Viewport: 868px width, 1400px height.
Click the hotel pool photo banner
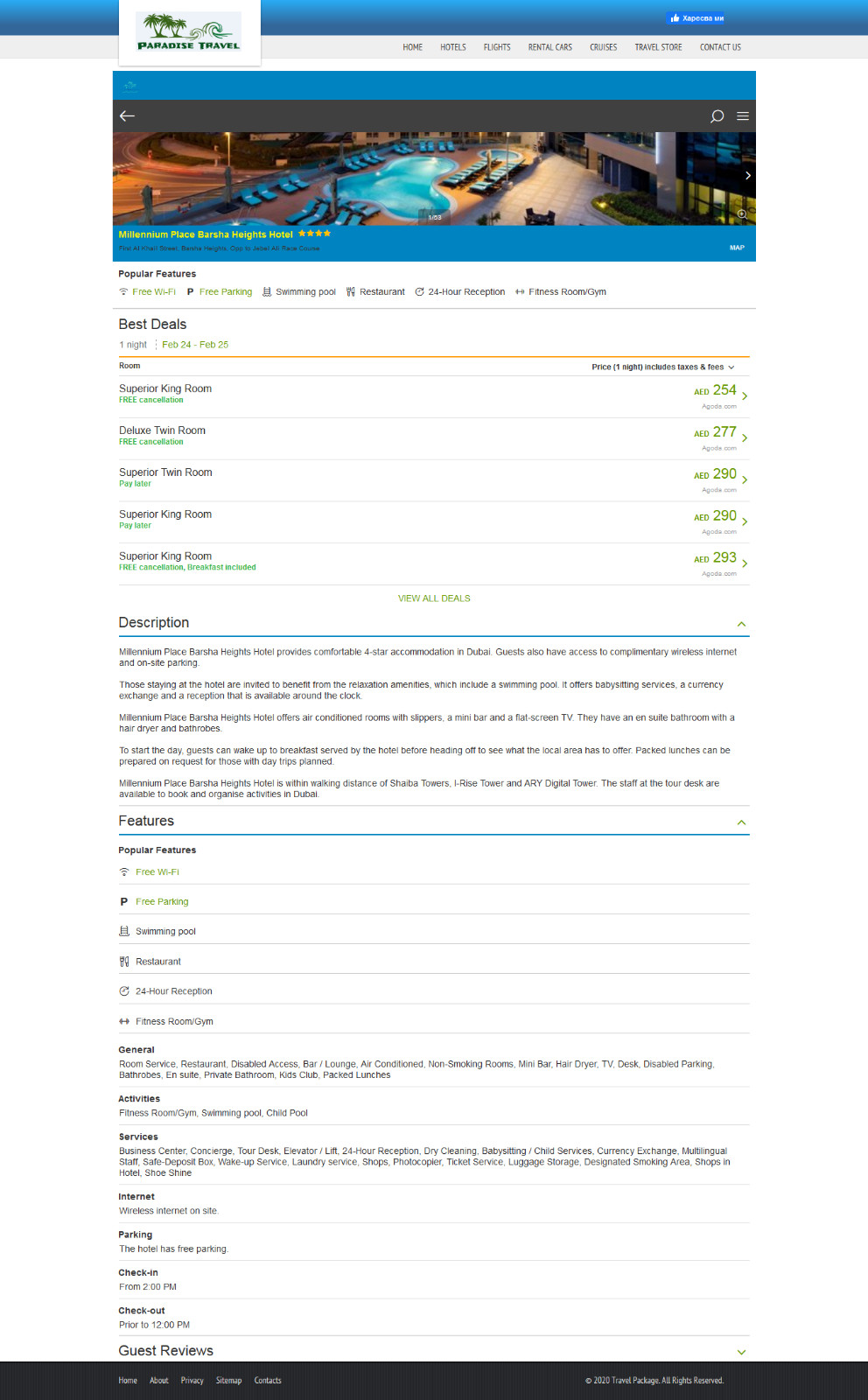point(434,178)
